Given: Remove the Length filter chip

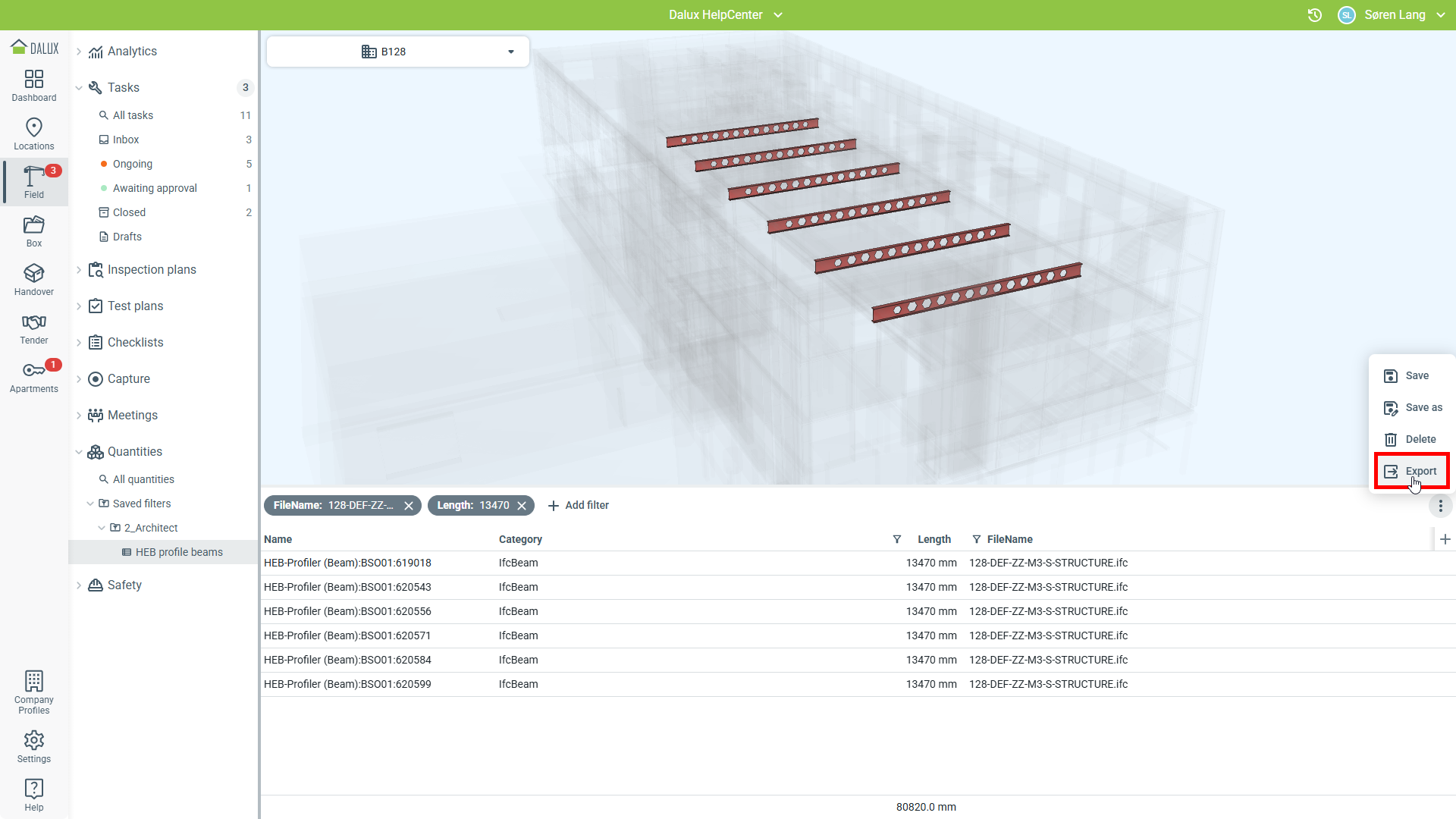Looking at the screenshot, I should (522, 506).
